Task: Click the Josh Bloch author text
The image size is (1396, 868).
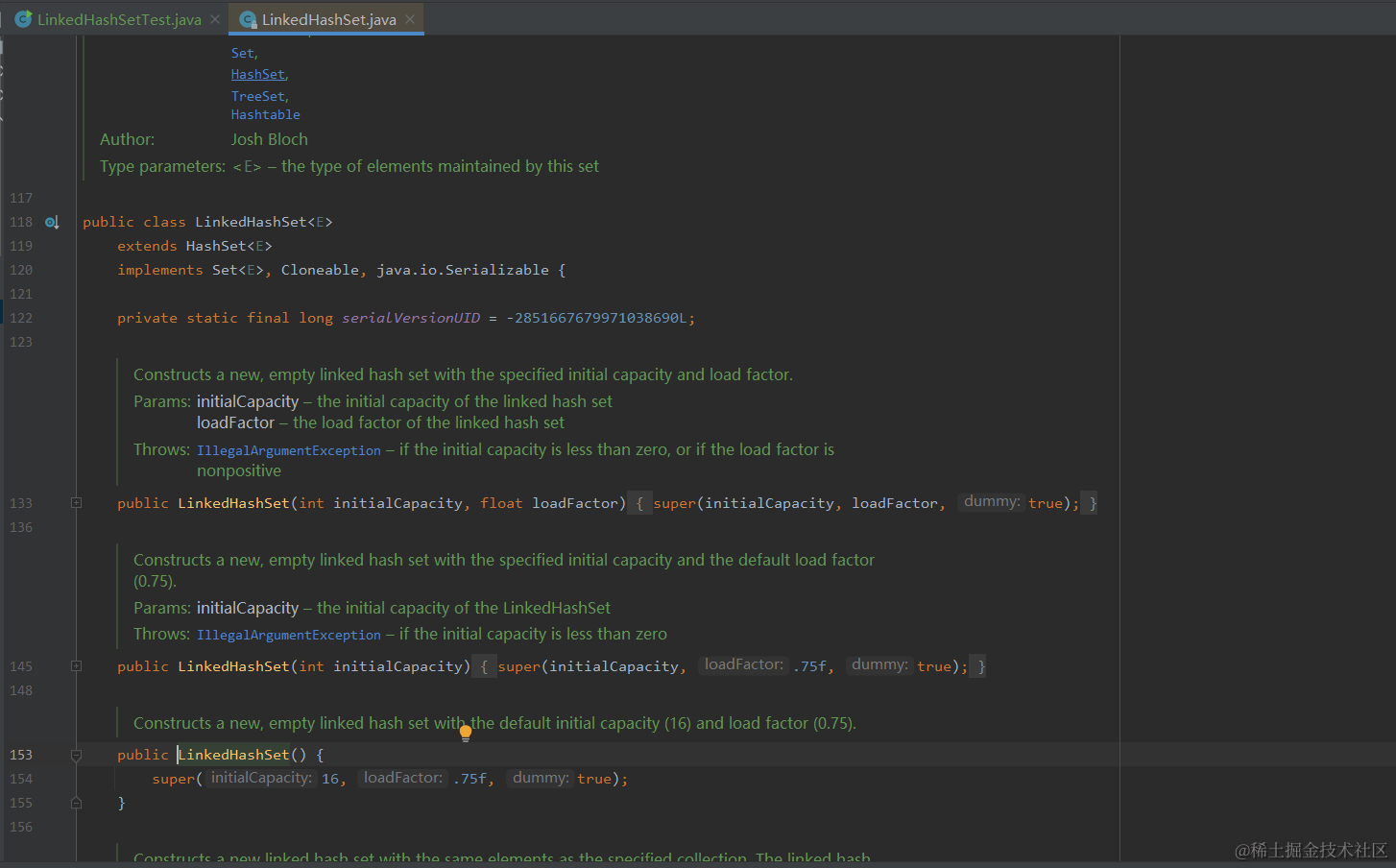Action: (270, 139)
